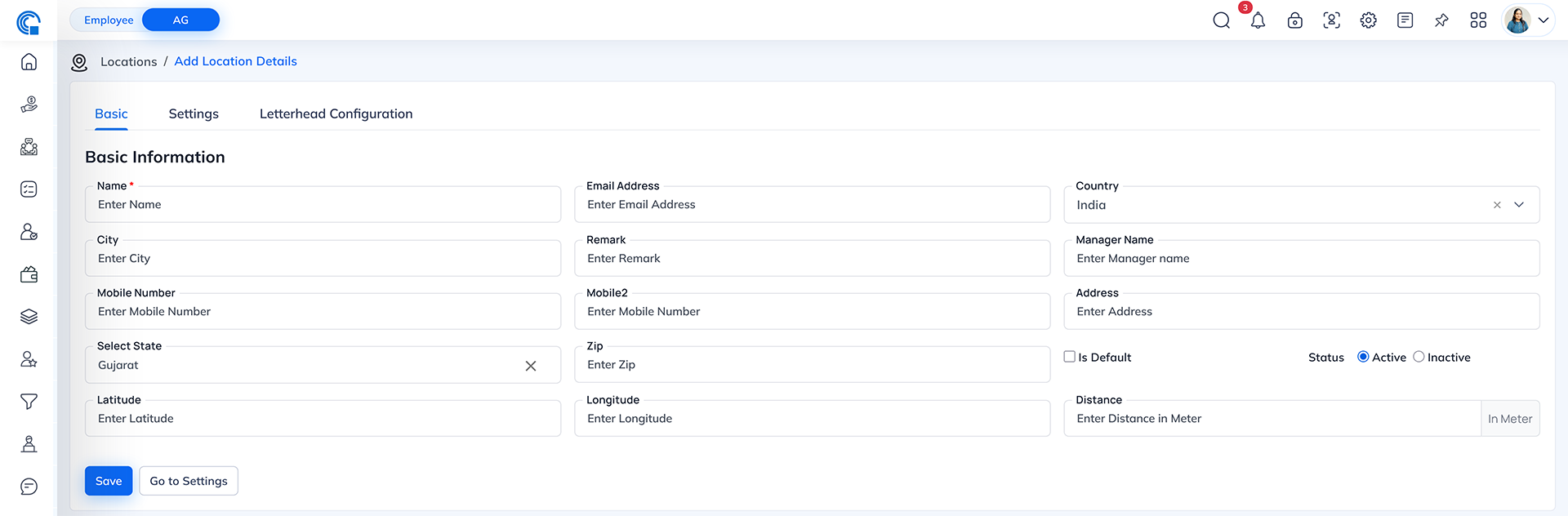1568x516 pixels.
Task: Open the Letterhead Configuration tab
Action: (x=336, y=113)
